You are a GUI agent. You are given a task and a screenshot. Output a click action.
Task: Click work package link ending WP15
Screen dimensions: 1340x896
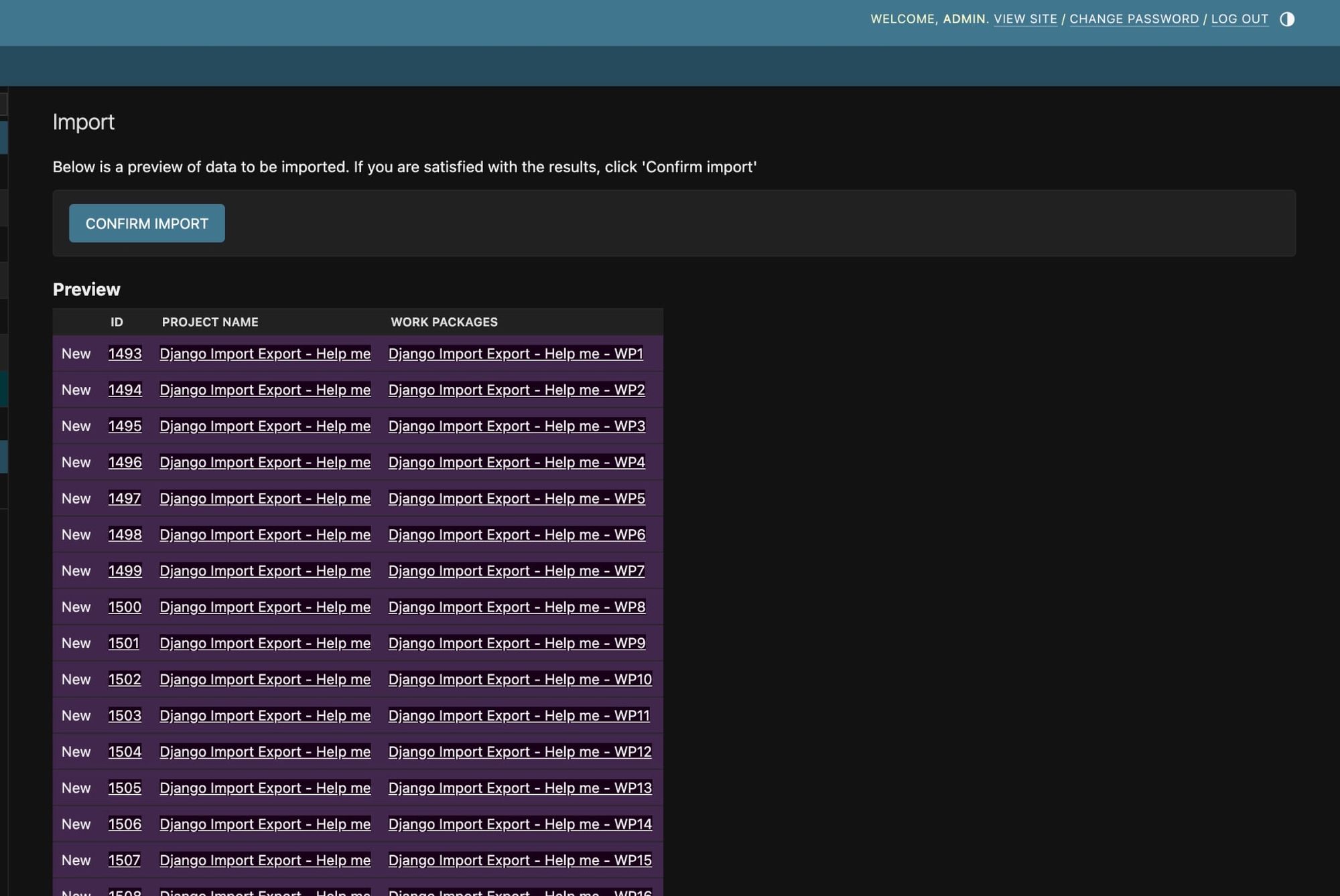coord(520,860)
